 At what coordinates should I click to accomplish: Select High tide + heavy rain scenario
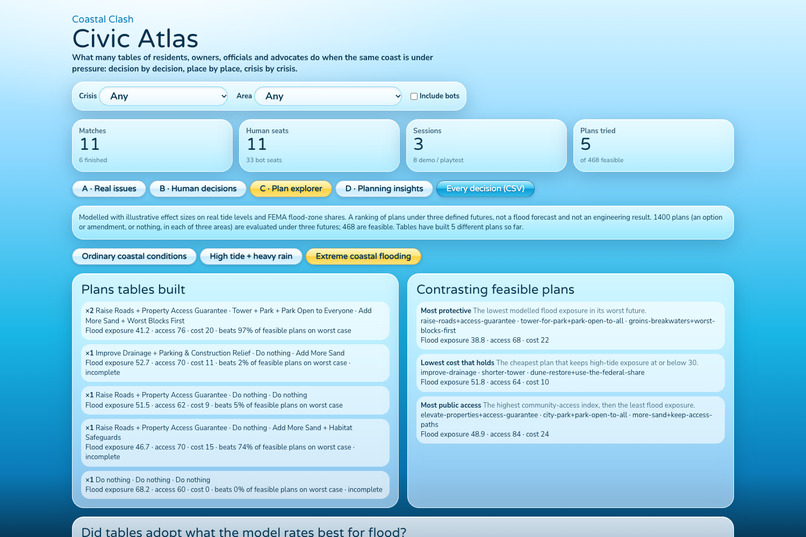(251, 256)
